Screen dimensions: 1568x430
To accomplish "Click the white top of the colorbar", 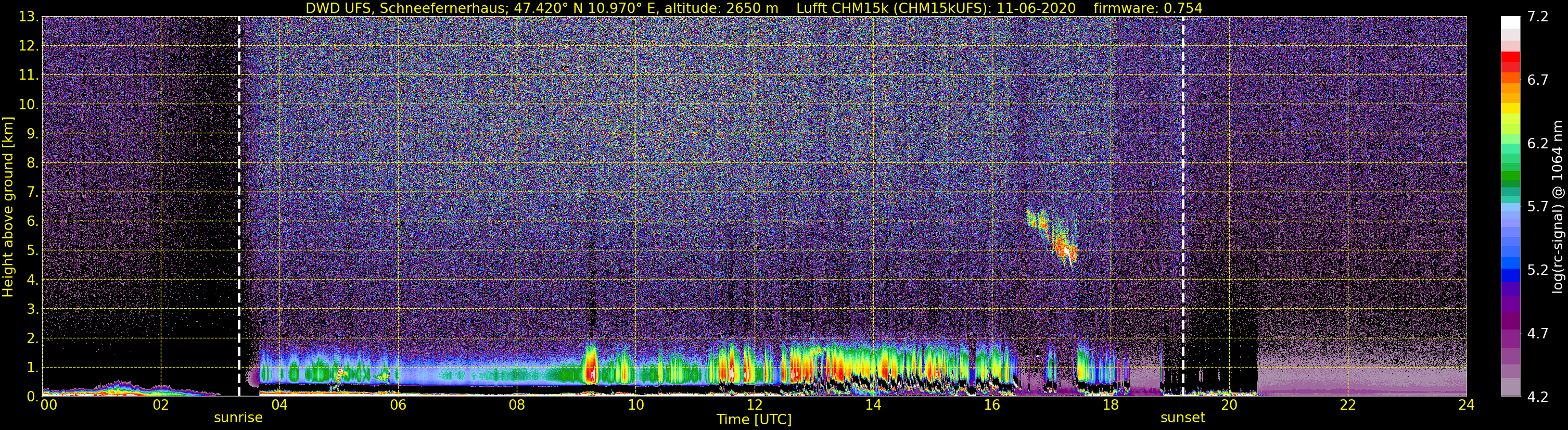I will (x=1510, y=23).
